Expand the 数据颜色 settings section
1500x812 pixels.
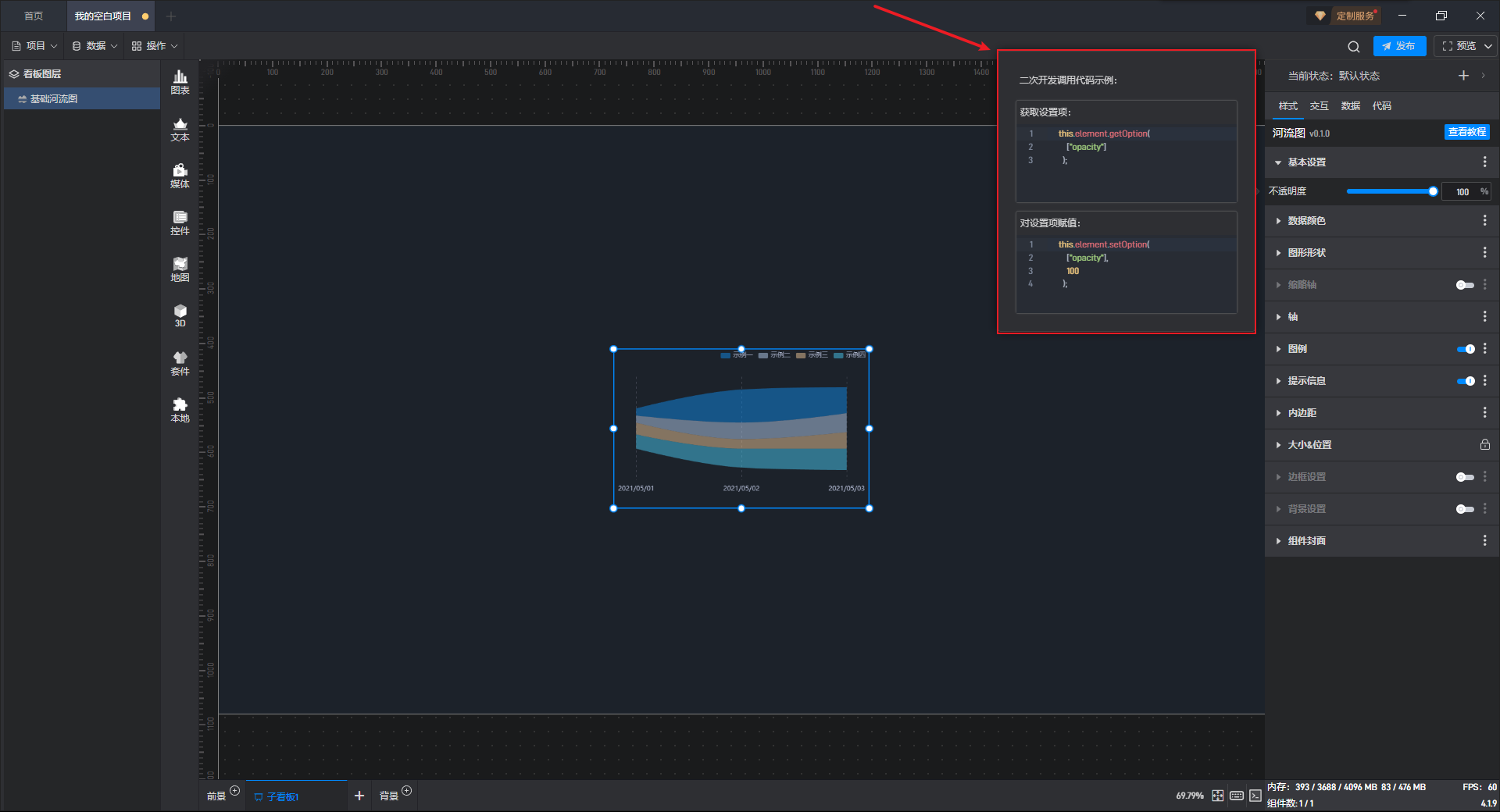(x=1306, y=221)
